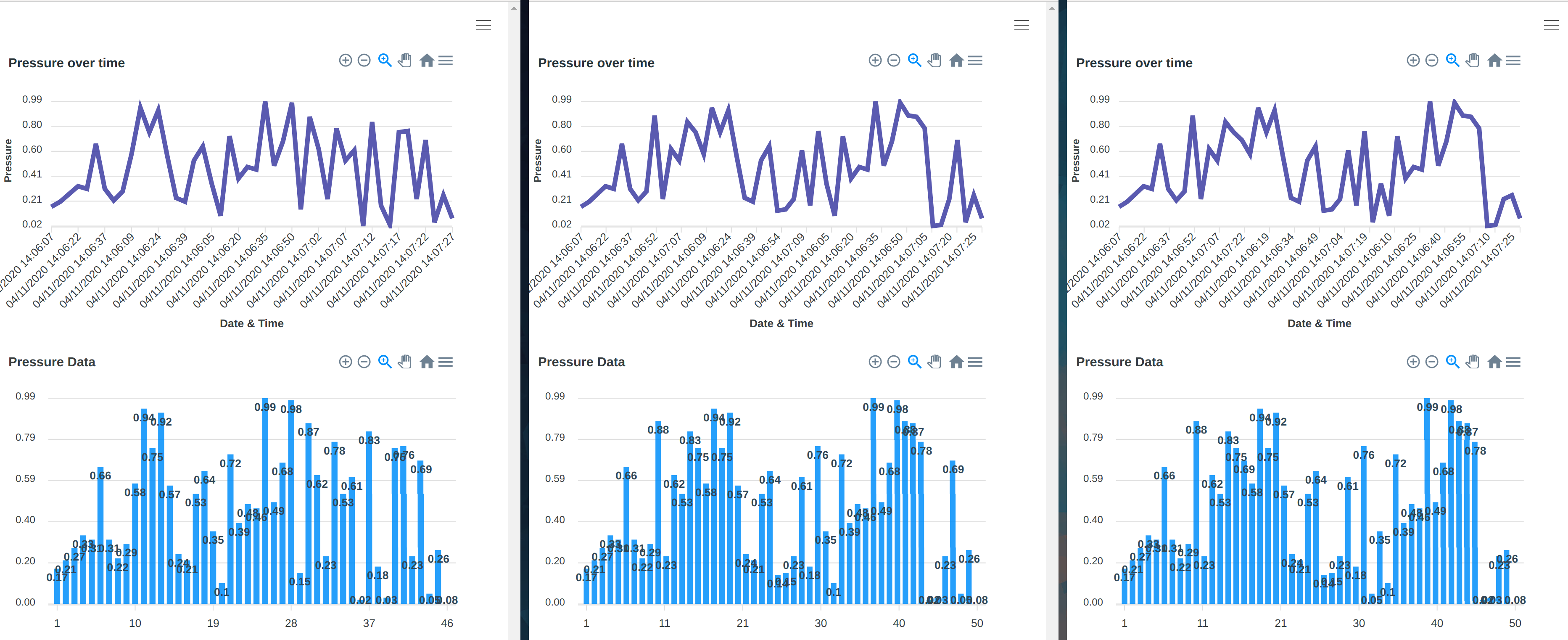
Task: Zoom in on right panel's Pressure Data chart
Action: click(x=1413, y=362)
